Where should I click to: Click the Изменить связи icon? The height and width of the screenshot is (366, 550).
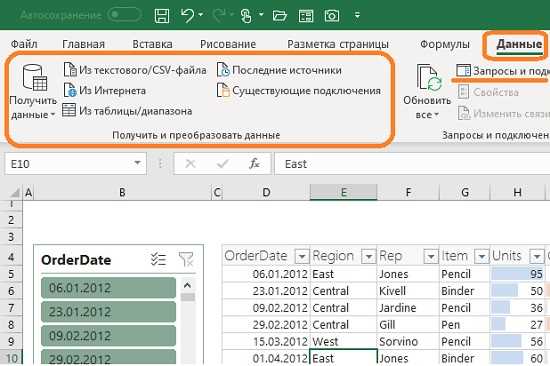[x=464, y=113]
